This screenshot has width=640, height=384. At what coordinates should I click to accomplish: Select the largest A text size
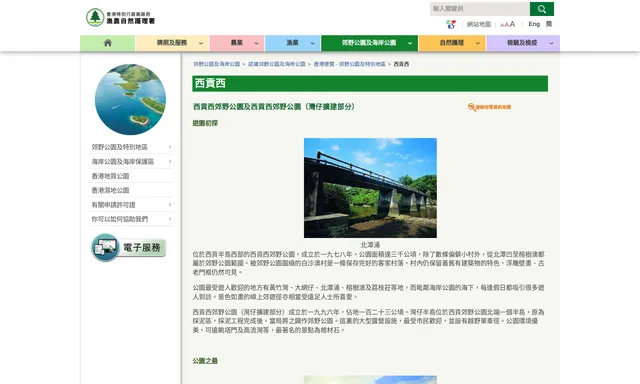512,24
